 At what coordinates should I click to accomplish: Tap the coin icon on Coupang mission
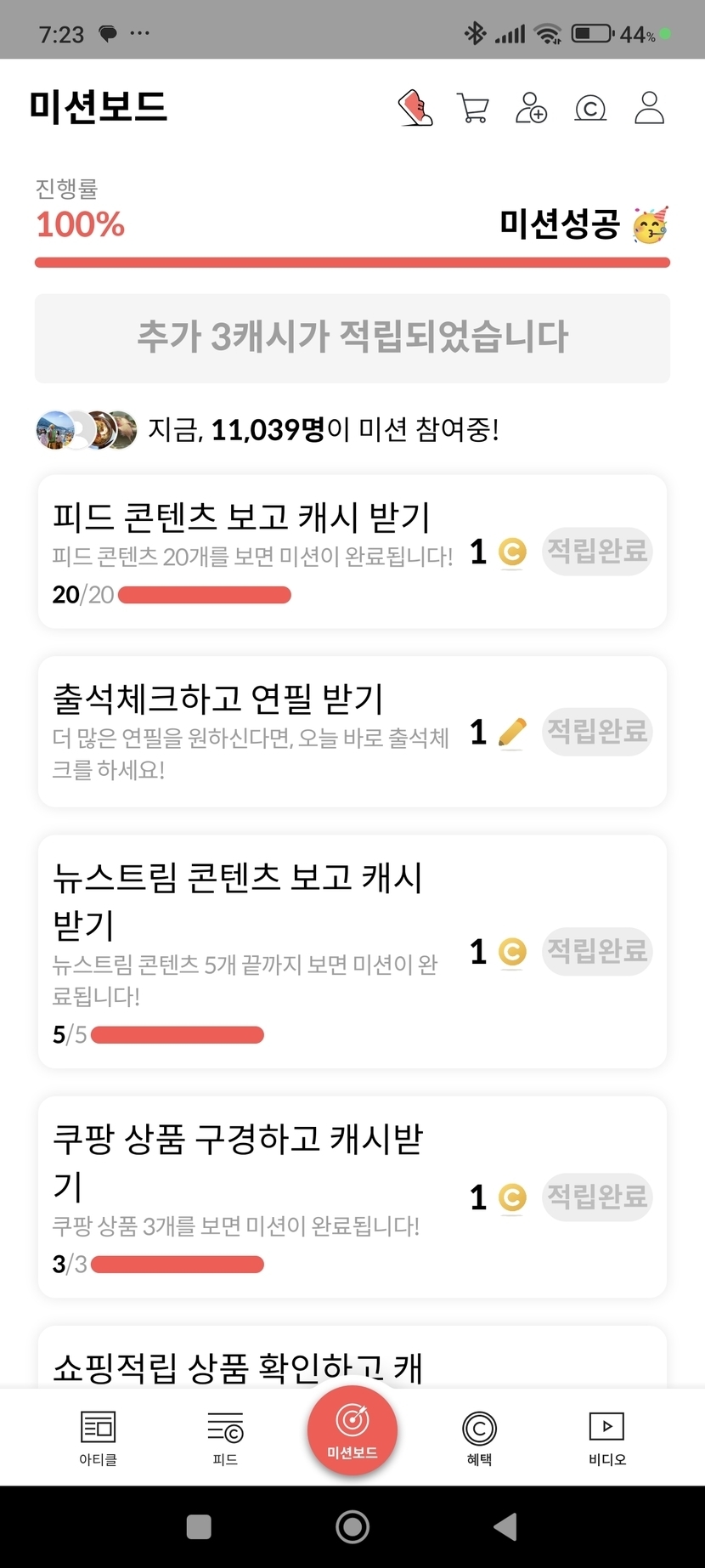(512, 1198)
